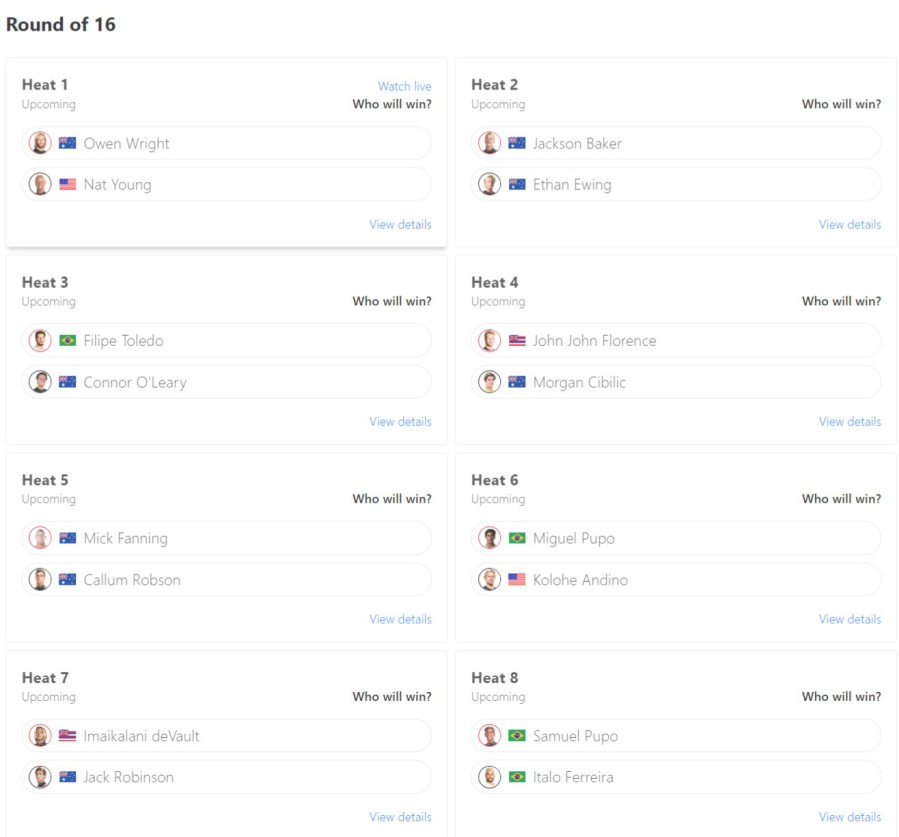Open View details for Heat 5
Viewport: 899px width, 837px height.
(x=400, y=619)
